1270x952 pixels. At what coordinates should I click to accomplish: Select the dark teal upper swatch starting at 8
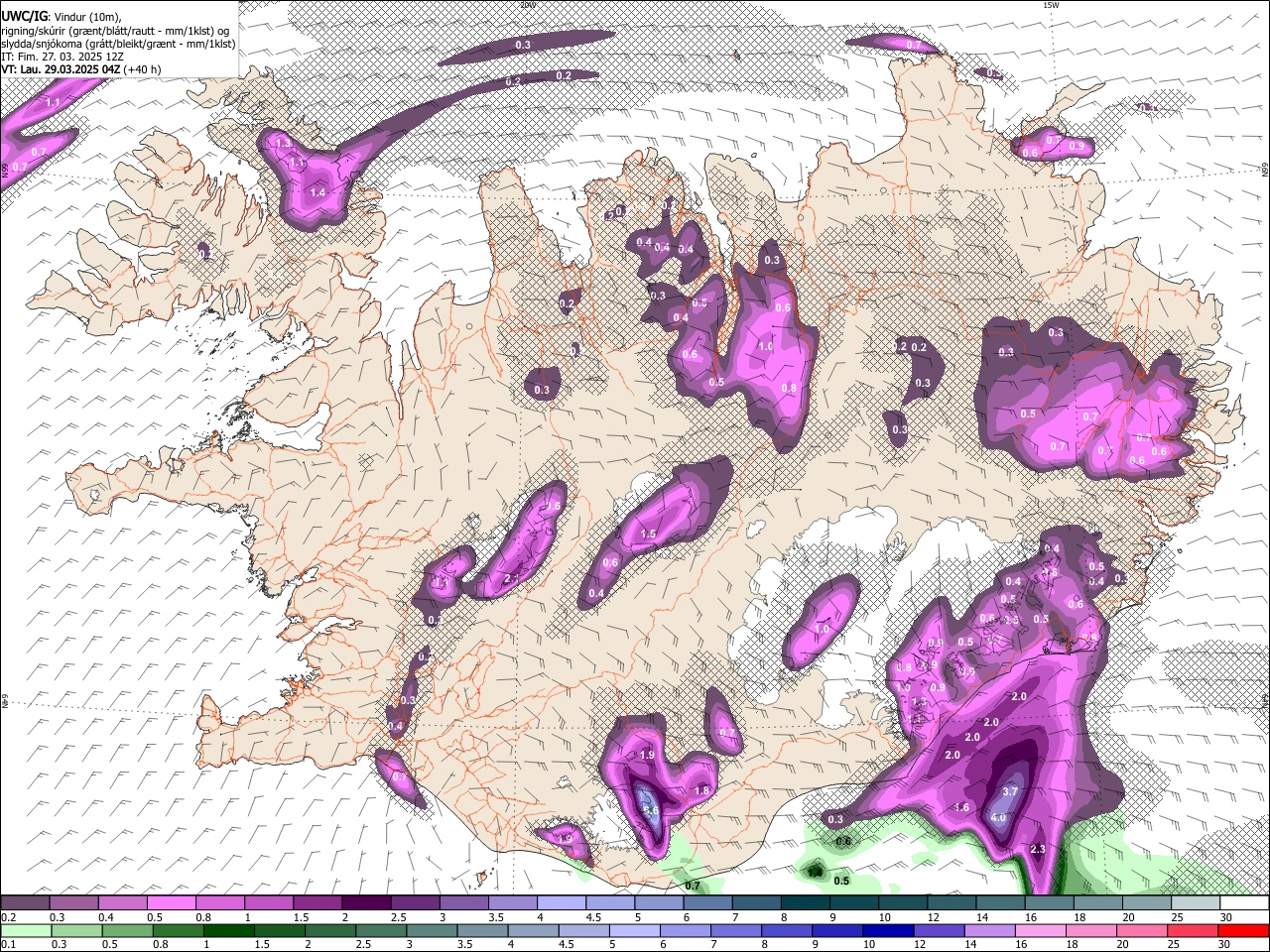tap(806, 903)
